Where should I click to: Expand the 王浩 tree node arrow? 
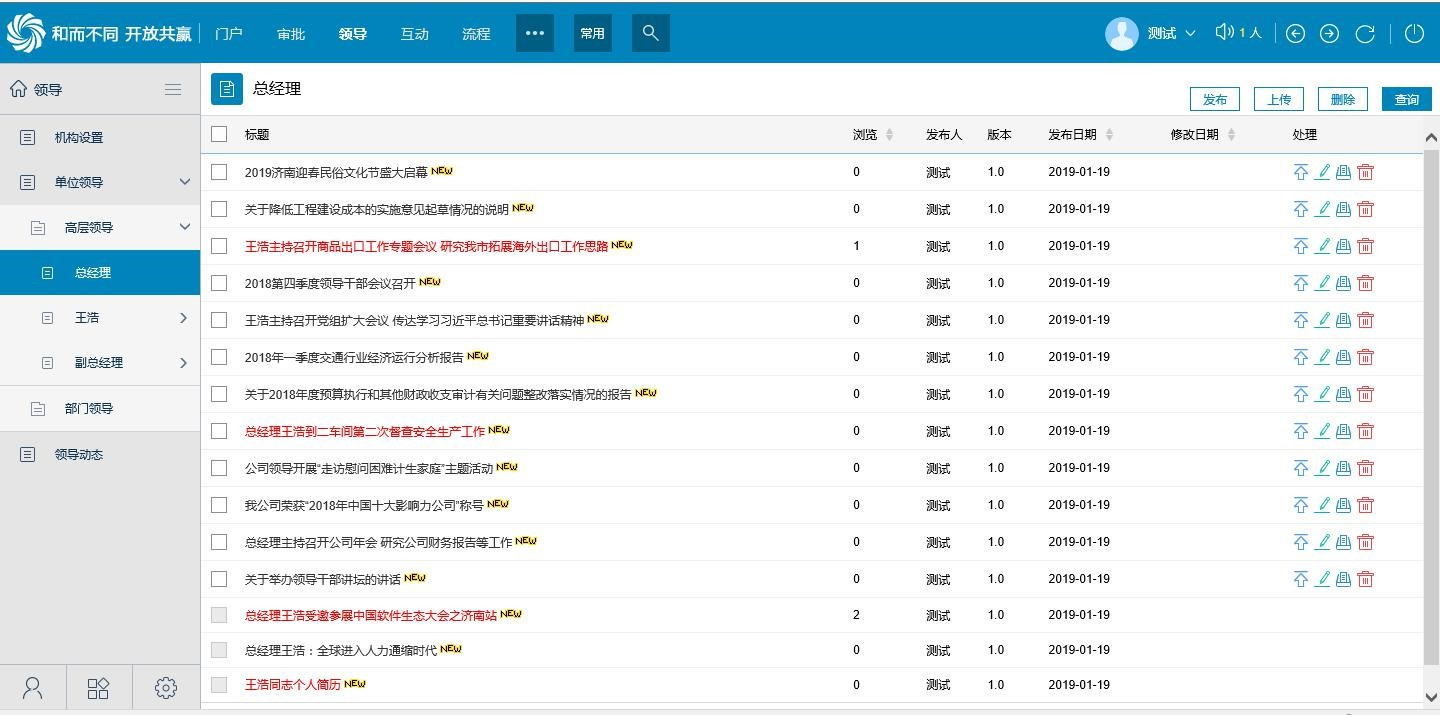[x=183, y=318]
